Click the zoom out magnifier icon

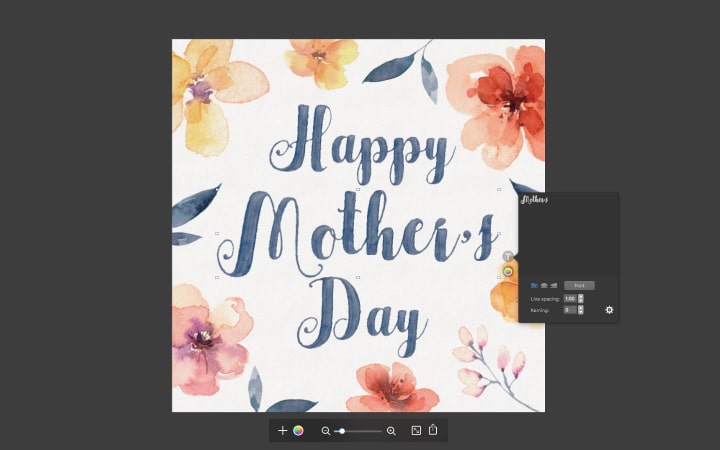(326, 431)
